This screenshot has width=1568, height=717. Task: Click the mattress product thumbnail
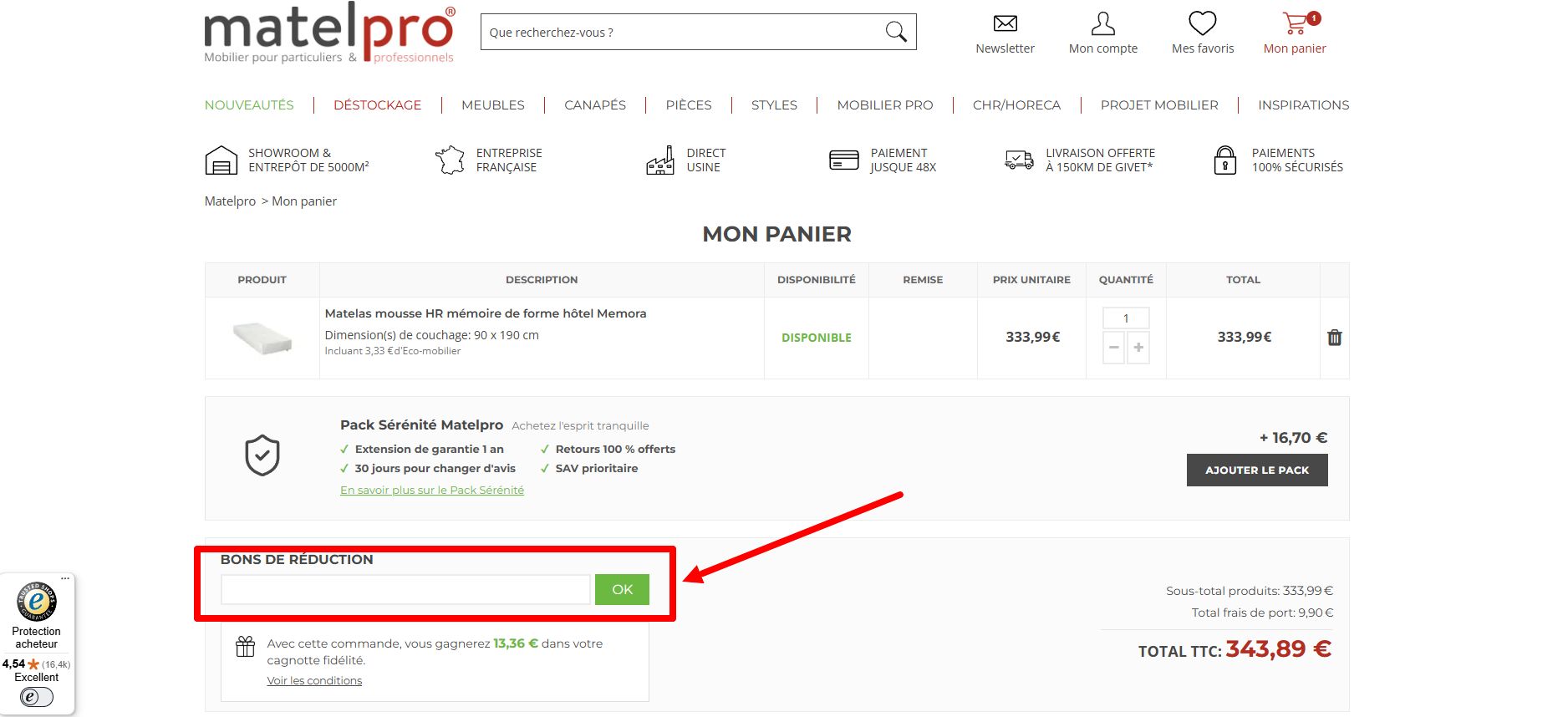[x=262, y=338]
